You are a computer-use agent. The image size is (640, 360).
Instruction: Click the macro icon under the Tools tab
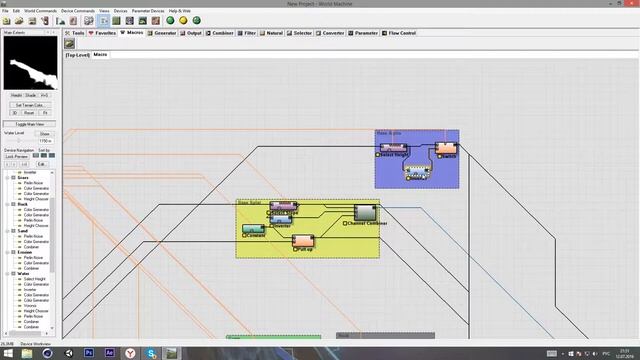pos(69,43)
